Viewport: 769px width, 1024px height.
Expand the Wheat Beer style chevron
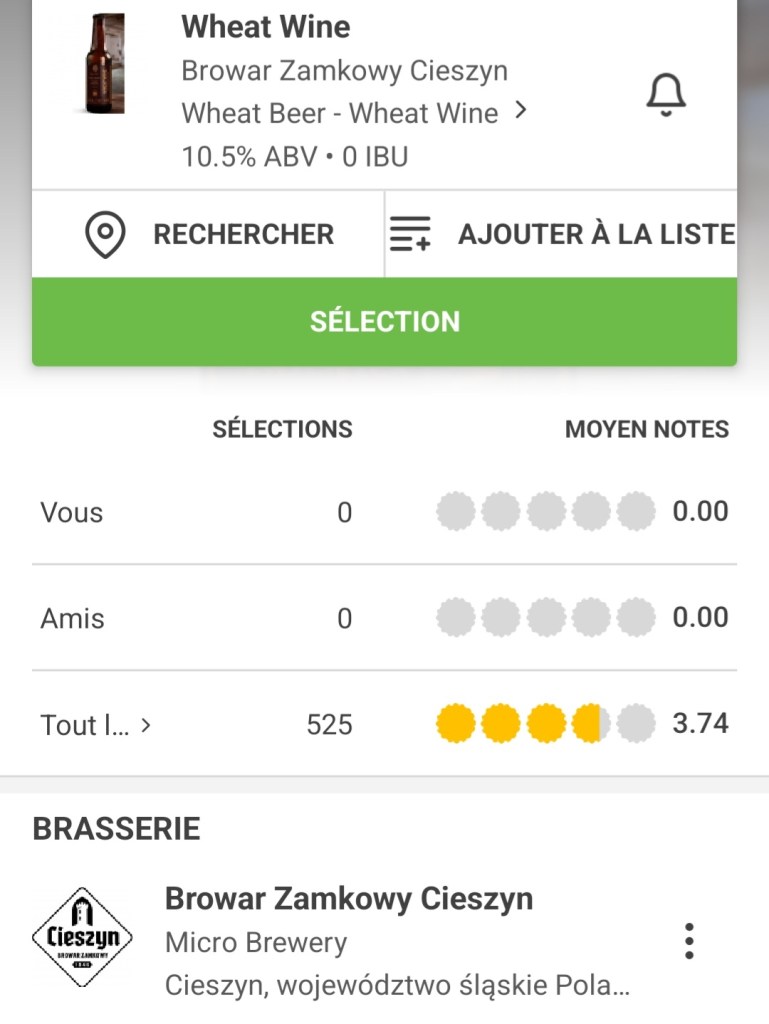[x=520, y=111]
